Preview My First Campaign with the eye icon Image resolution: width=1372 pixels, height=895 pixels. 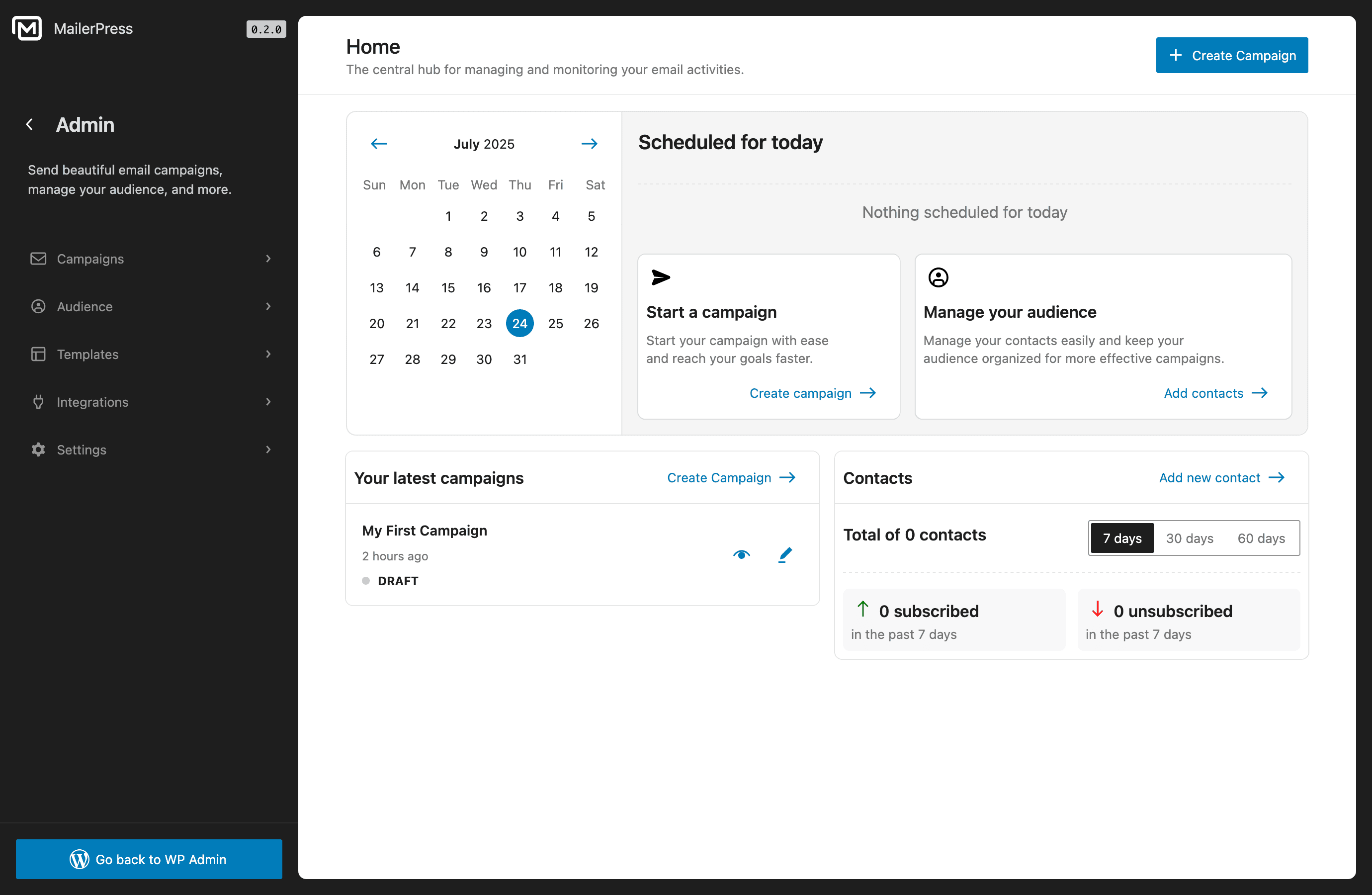[741, 554]
